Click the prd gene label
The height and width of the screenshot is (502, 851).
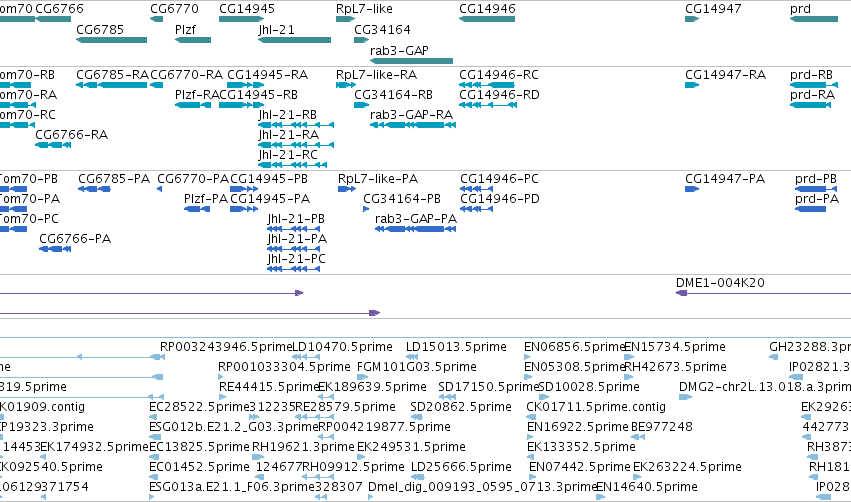click(x=801, y=9)
